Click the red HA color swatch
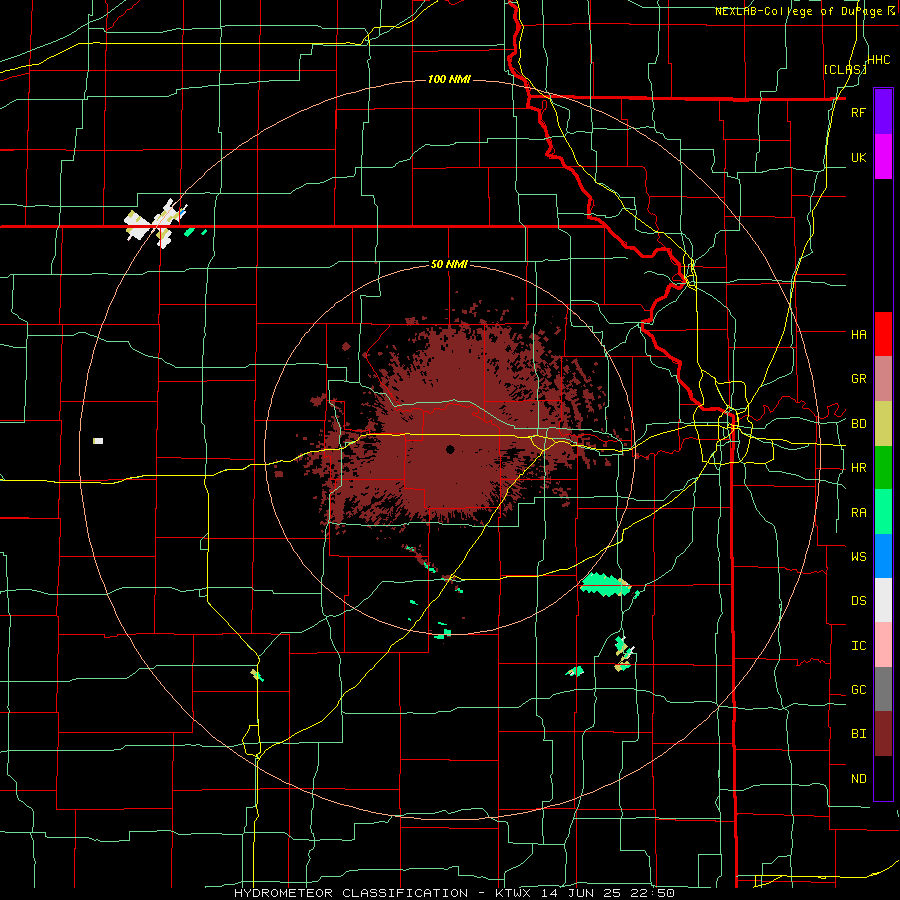 coord(883,334)
